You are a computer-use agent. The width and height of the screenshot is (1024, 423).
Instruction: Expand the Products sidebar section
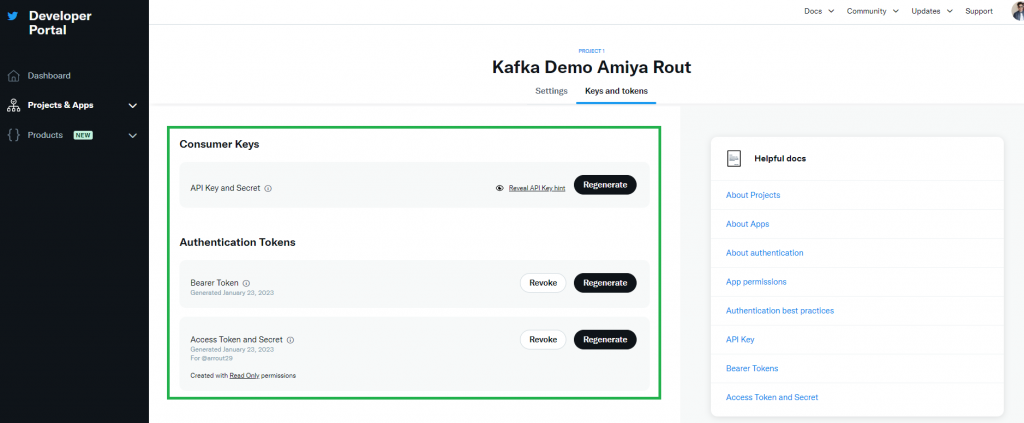pyautogui.click(x=133, y=135)
